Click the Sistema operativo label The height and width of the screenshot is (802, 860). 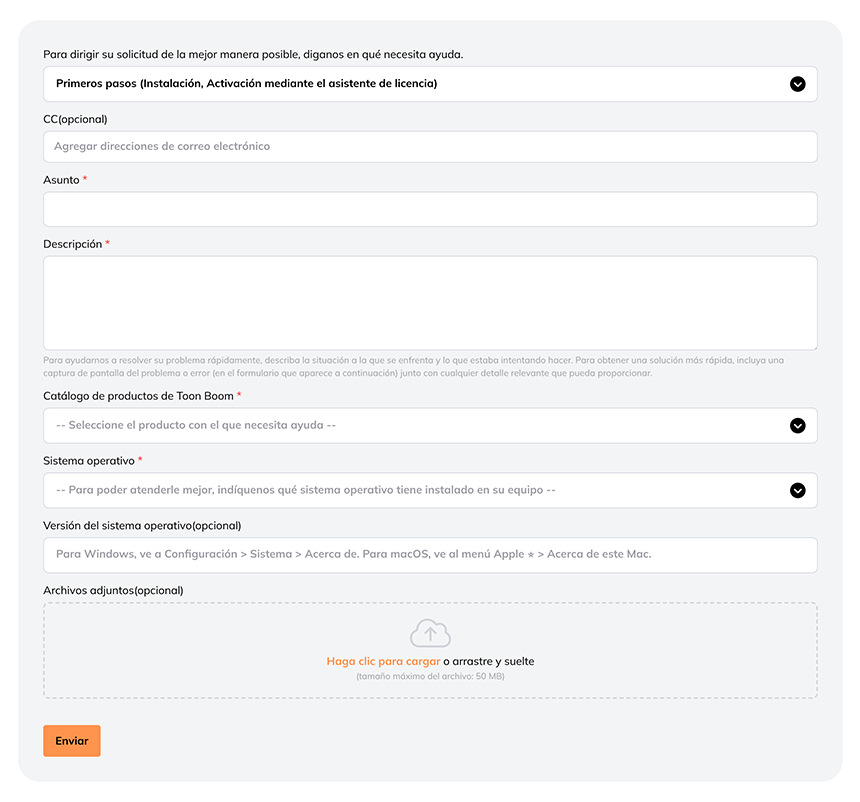[x=89, y=461]
